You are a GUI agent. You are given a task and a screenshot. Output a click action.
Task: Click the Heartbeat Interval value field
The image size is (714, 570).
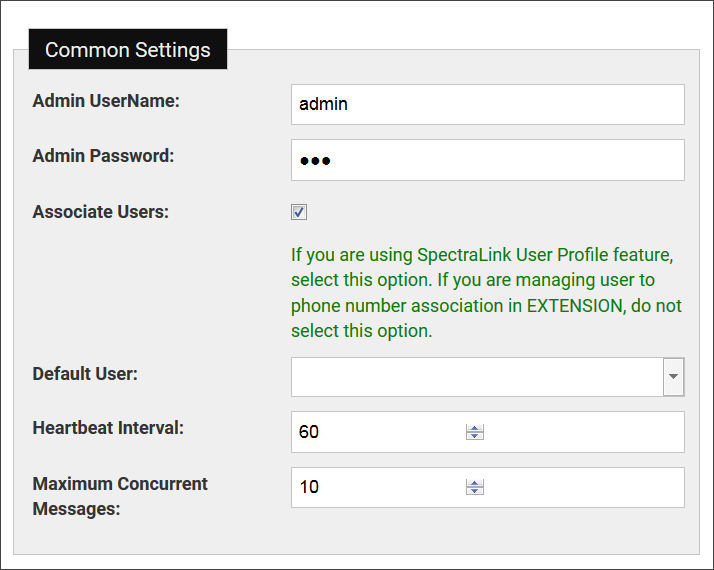coord(378,432)
